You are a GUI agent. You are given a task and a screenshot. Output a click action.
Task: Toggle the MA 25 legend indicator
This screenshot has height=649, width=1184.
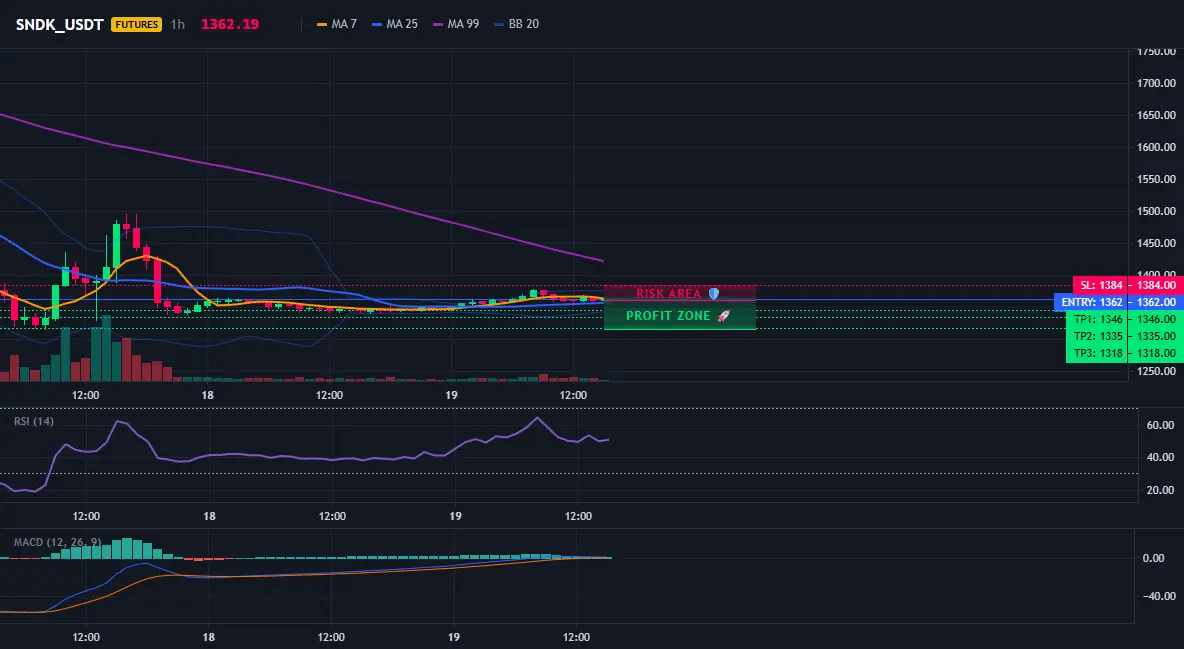click(395, 24)
